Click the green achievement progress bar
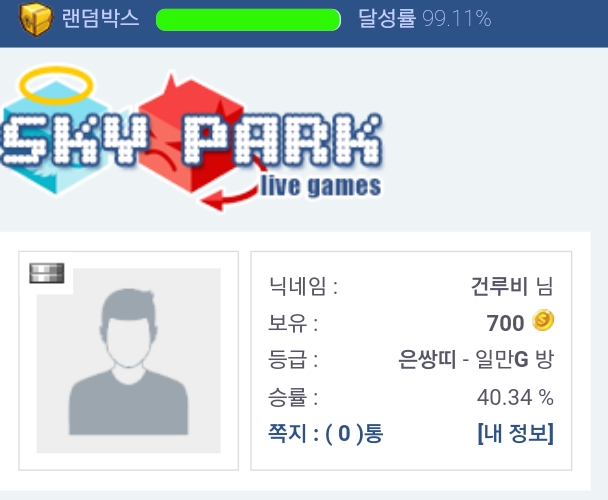 tap(248, 19)
